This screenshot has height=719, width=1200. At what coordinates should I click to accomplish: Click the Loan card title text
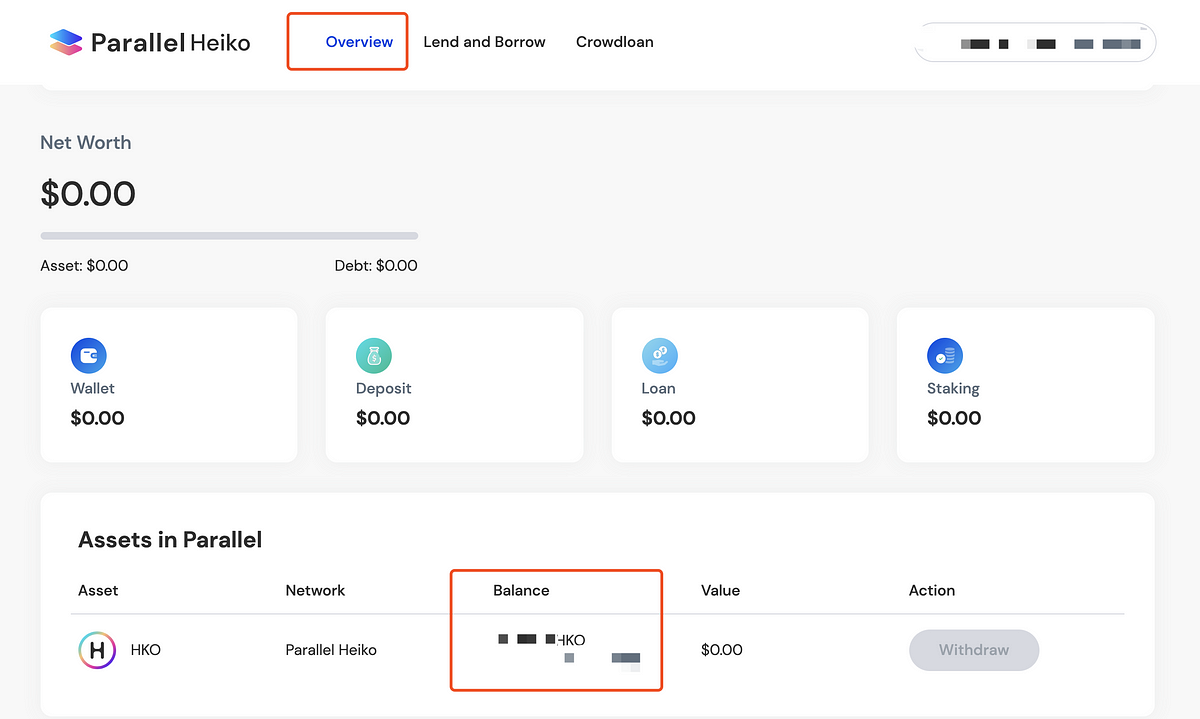click(x=658, y=388)
